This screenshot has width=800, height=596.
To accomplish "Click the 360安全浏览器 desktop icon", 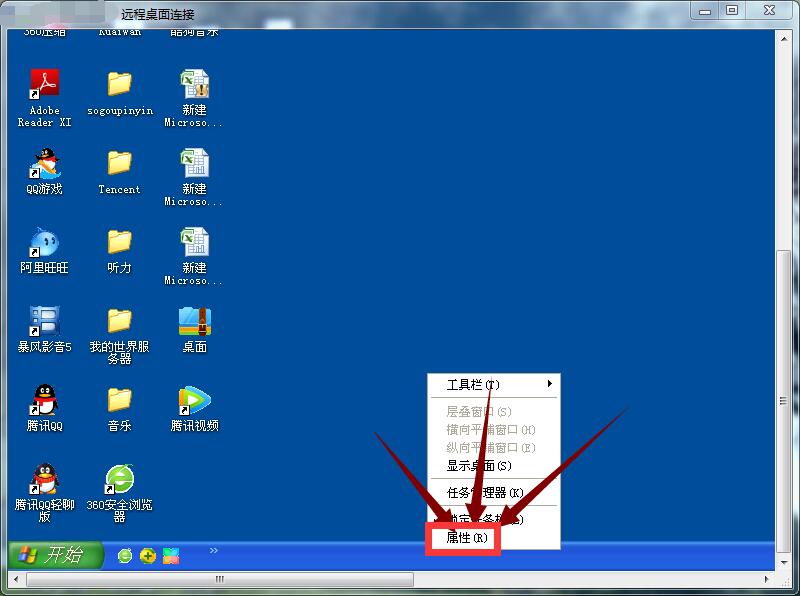I will click(x=119, y=479).
